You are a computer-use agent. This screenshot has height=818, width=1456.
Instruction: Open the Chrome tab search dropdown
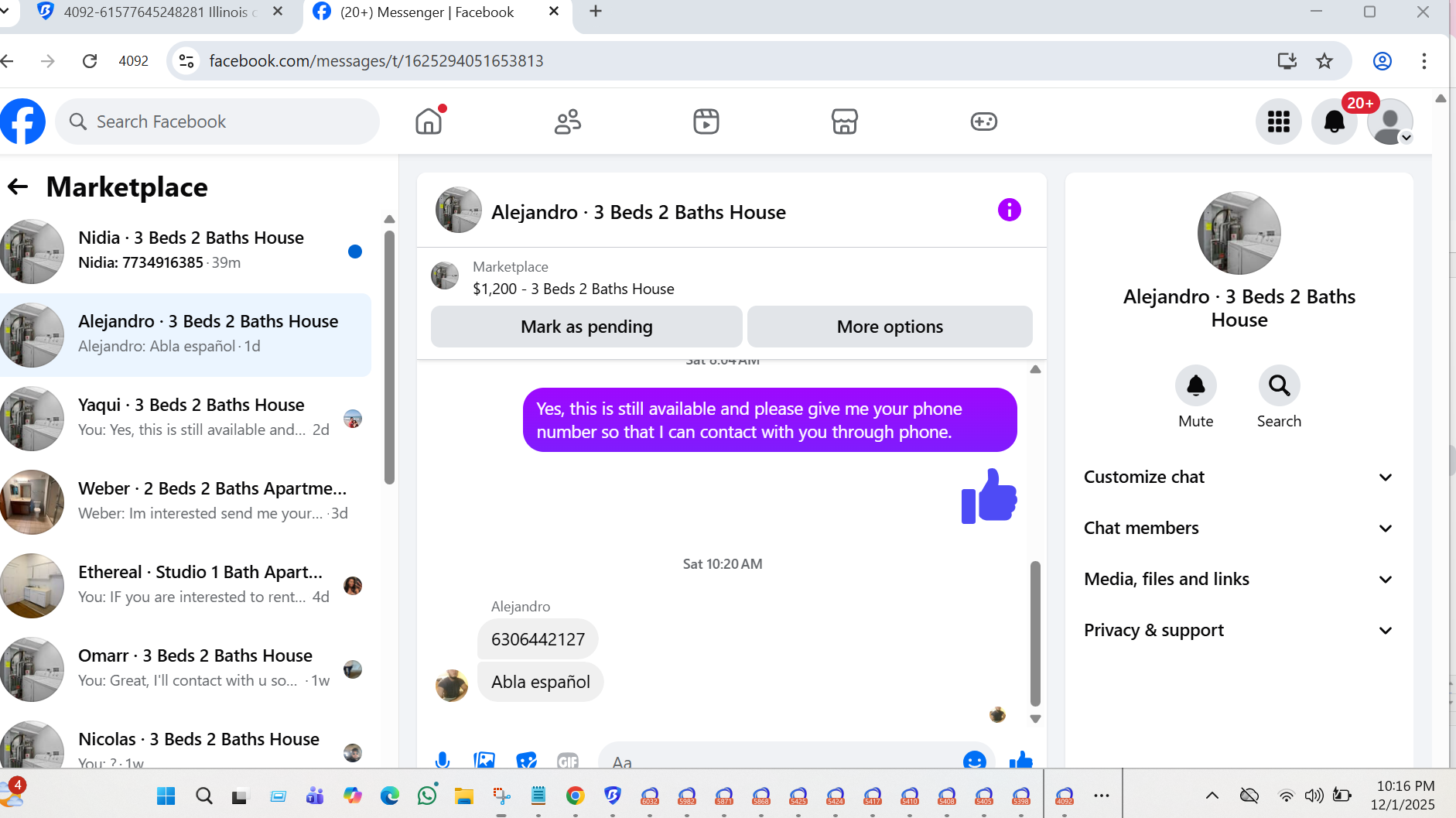click(x=5, y=12)
